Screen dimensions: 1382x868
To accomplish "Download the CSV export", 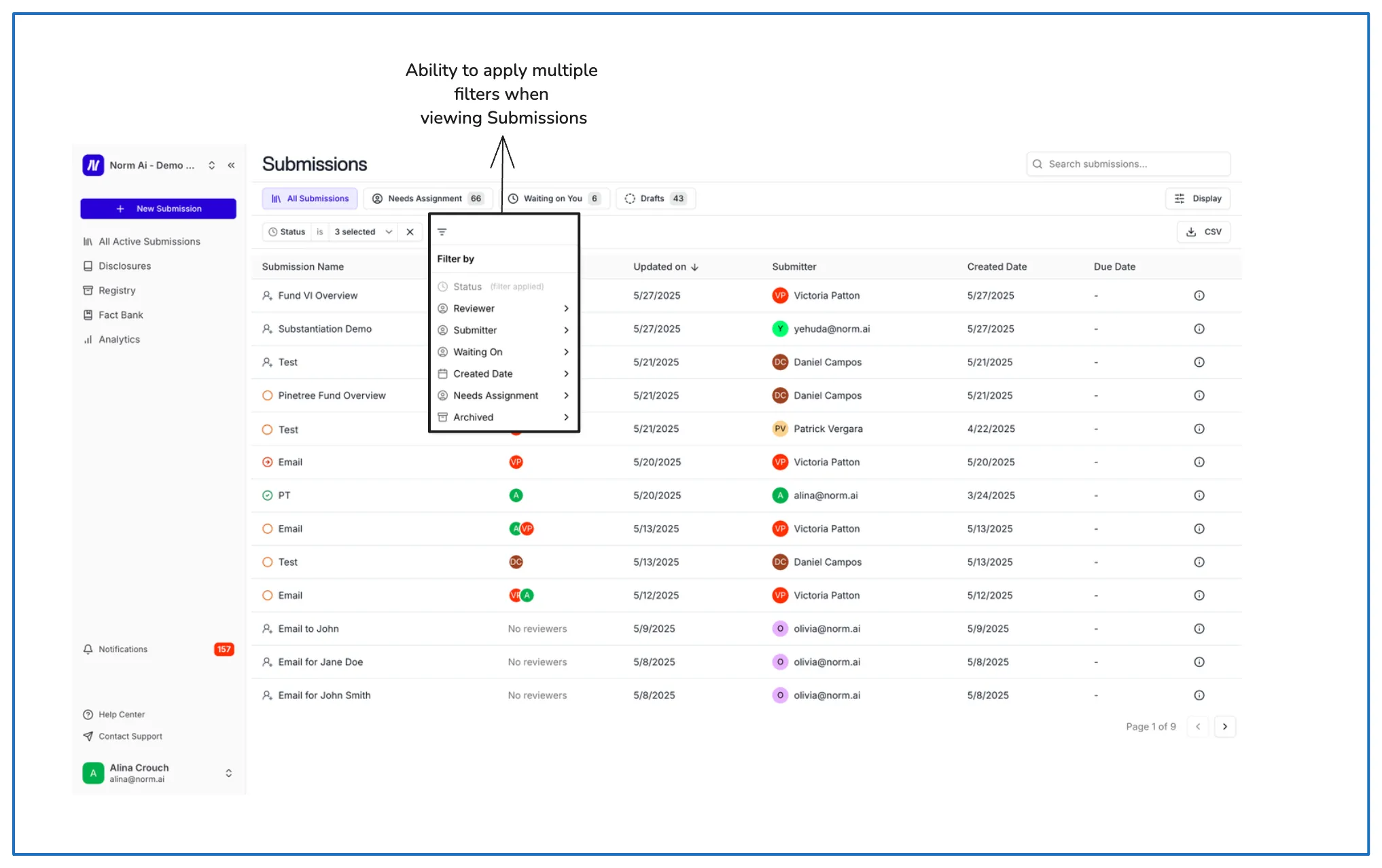I will [x=1203, y=232].
